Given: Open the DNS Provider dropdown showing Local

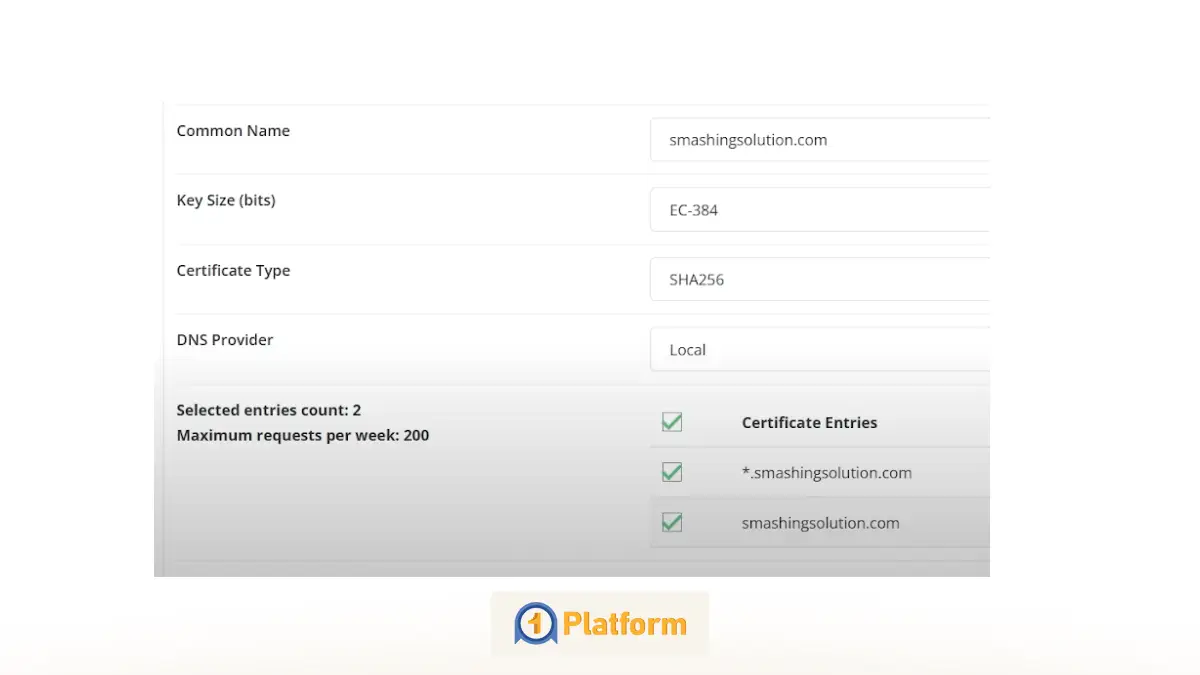Looking at the screenshot, I should click(820, 349).
